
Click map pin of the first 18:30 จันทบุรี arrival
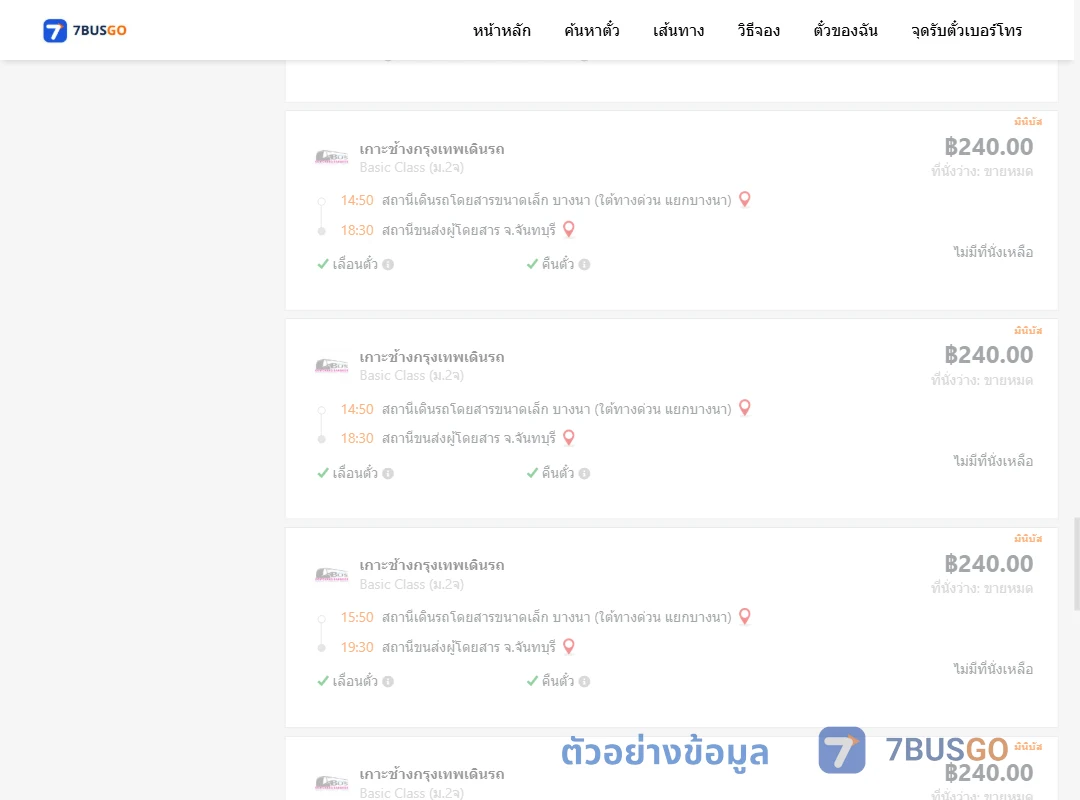tap(569, 229)
